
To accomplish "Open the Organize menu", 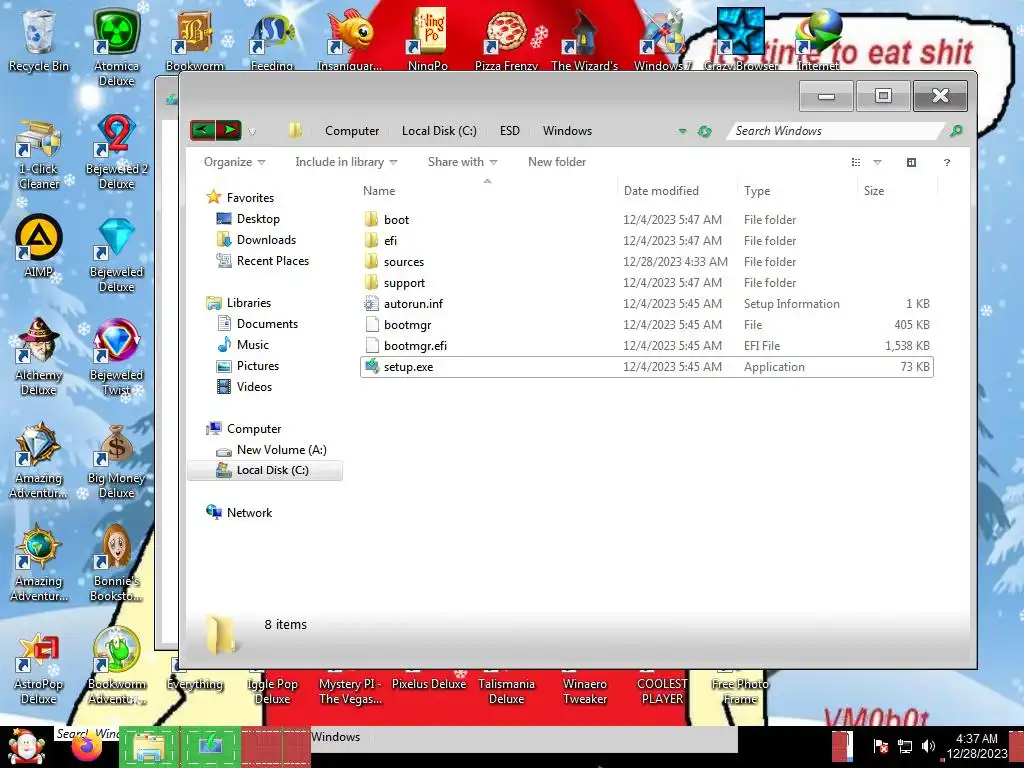I will click(x=234, y=162).
